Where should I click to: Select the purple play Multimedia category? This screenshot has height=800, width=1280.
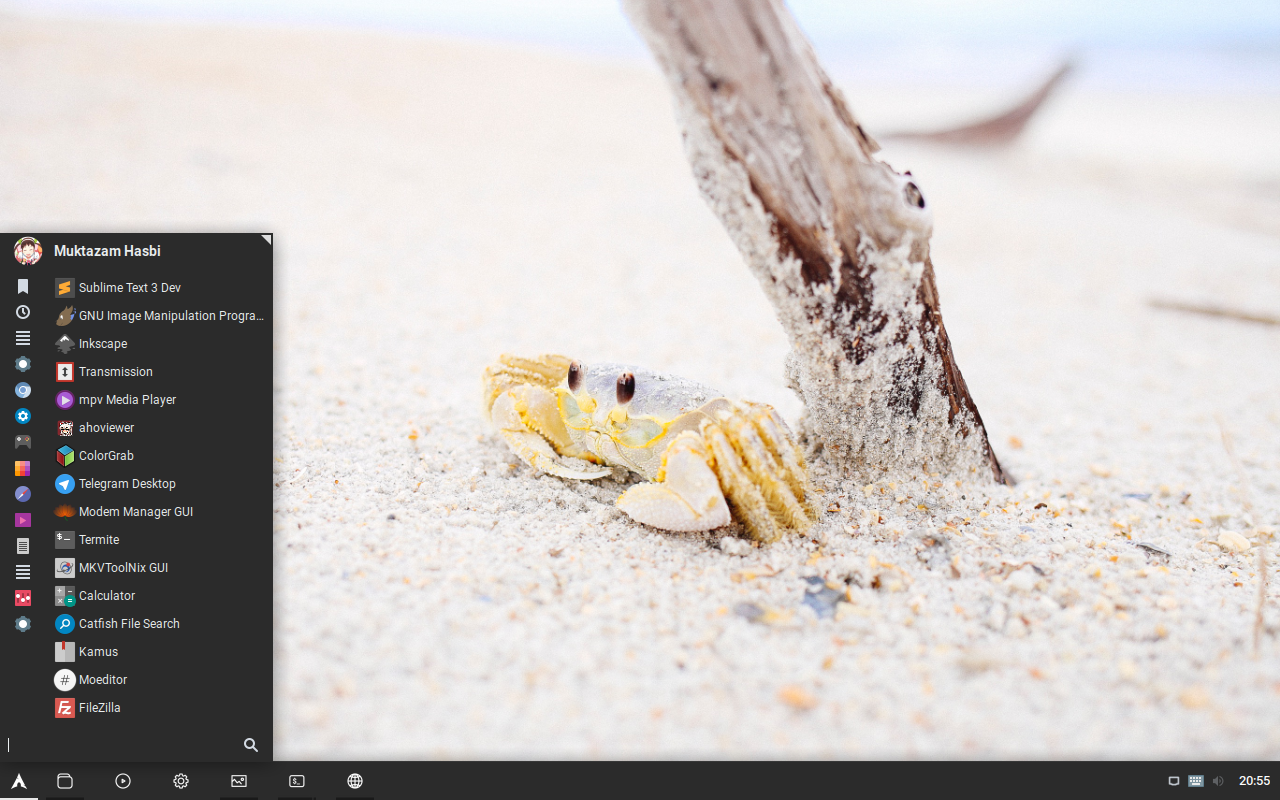[22, 520]
